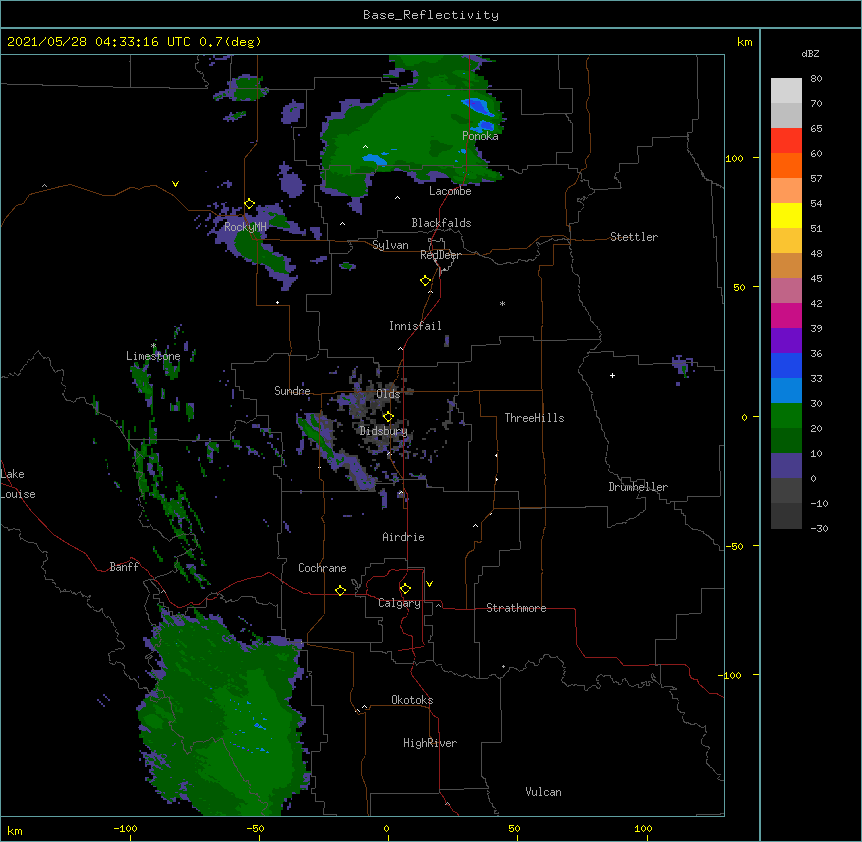Click the yellow diamond marker near Olds
The height and width of the screenshot is (842, 862).
(x=388, y=417)
